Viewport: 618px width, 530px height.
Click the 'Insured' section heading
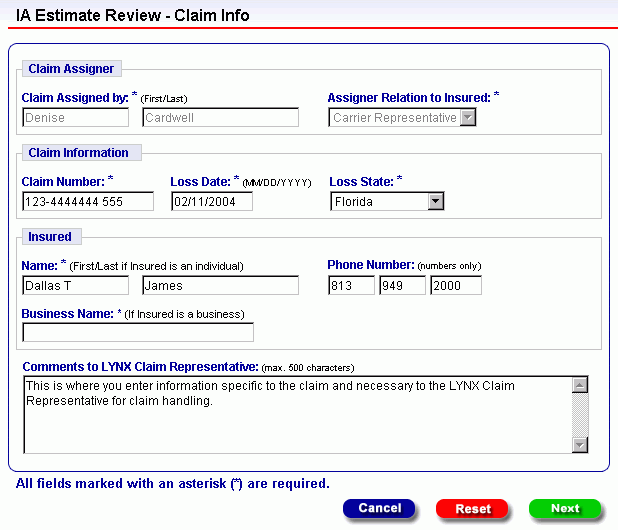50,236
